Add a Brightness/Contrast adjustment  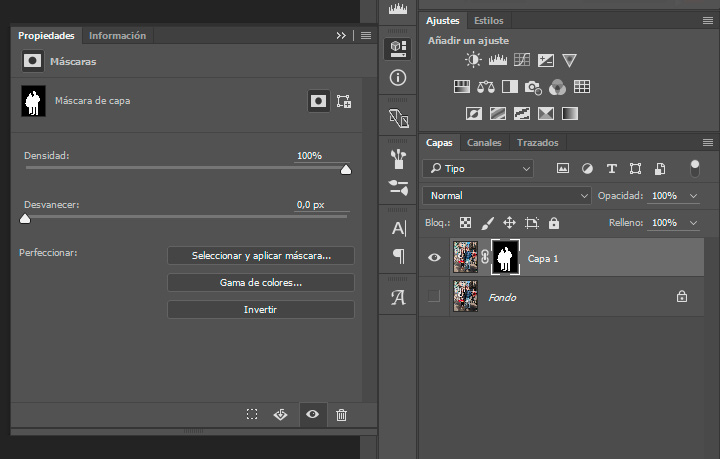pyautogui.click(x=473, y=60)
